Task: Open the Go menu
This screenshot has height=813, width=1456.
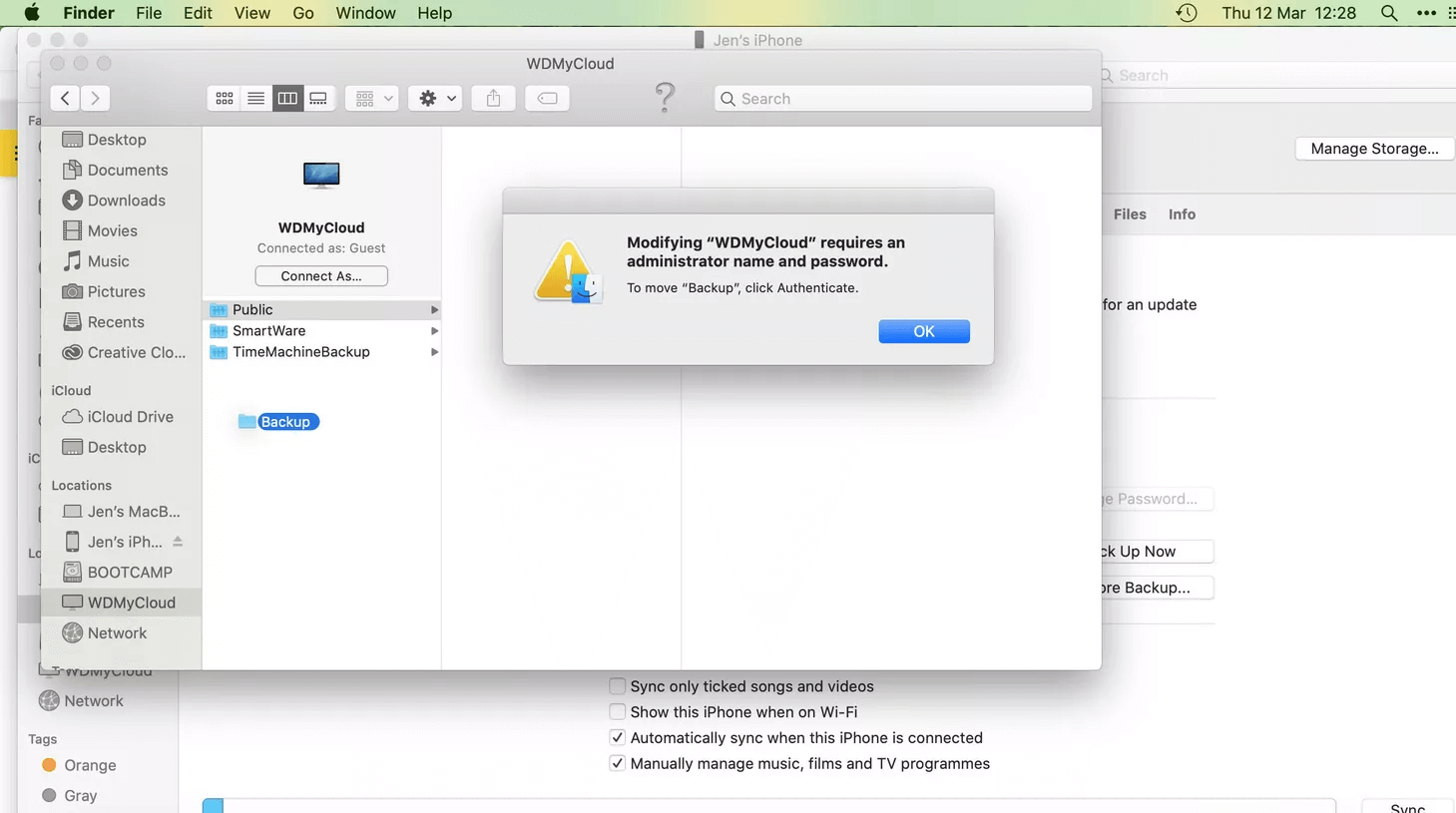Action: 303,13
